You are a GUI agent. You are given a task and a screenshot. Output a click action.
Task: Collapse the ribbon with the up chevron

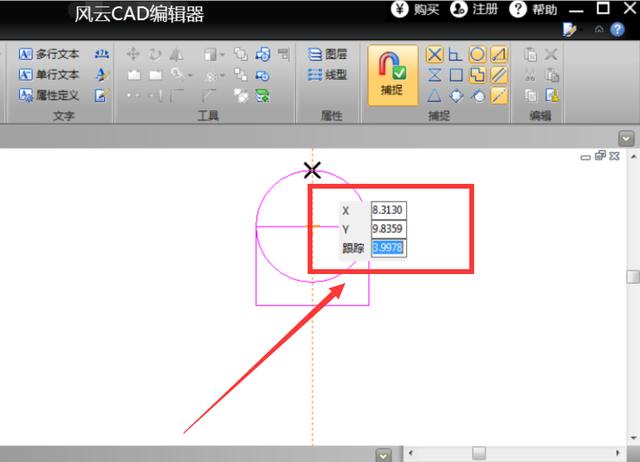(x=598, y=30)
